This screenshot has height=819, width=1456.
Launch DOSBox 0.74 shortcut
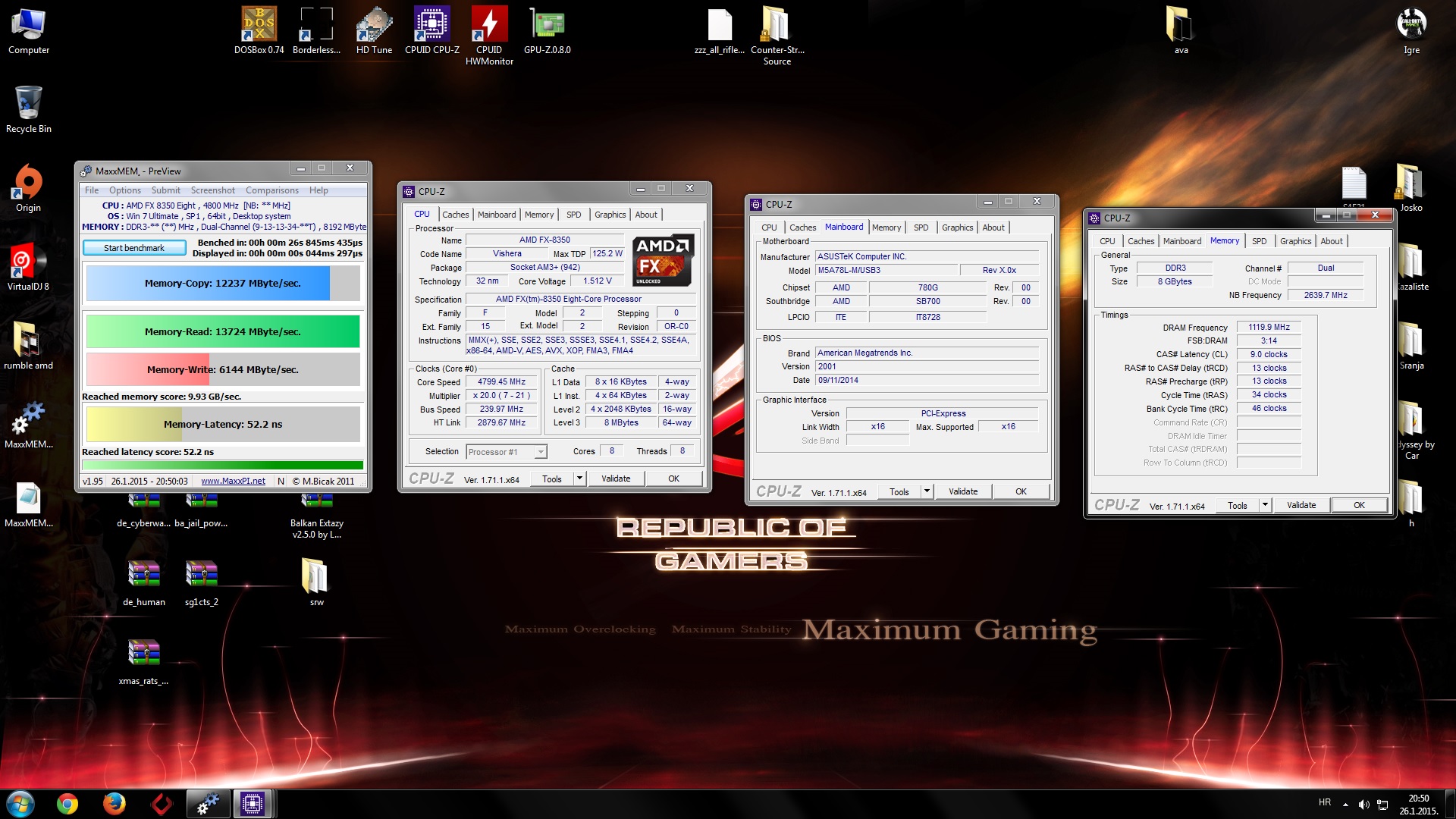(x=259, y=31)
